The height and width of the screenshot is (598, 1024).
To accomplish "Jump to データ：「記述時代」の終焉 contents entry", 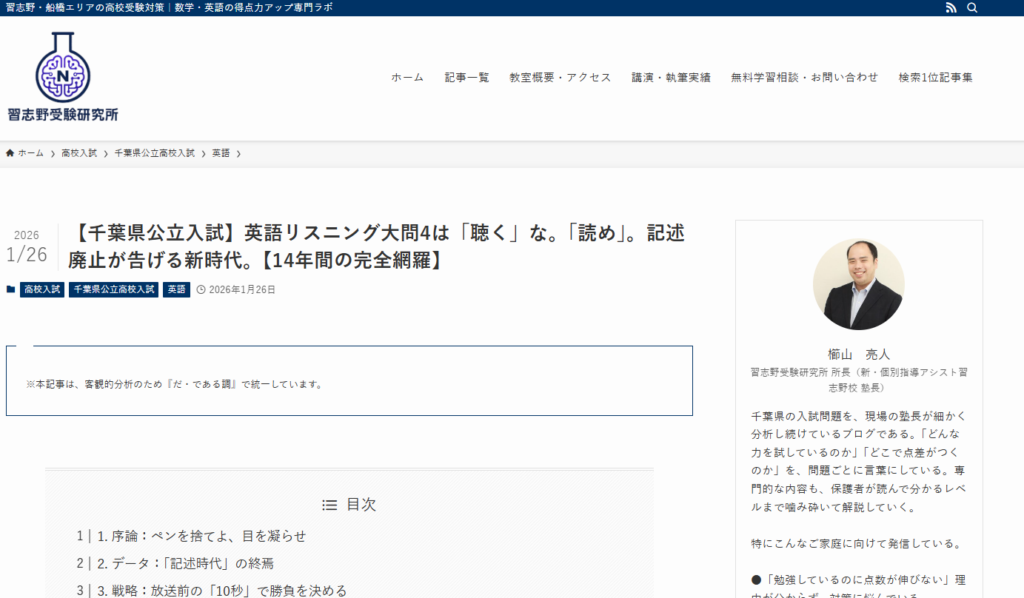I will coord(185,563).
